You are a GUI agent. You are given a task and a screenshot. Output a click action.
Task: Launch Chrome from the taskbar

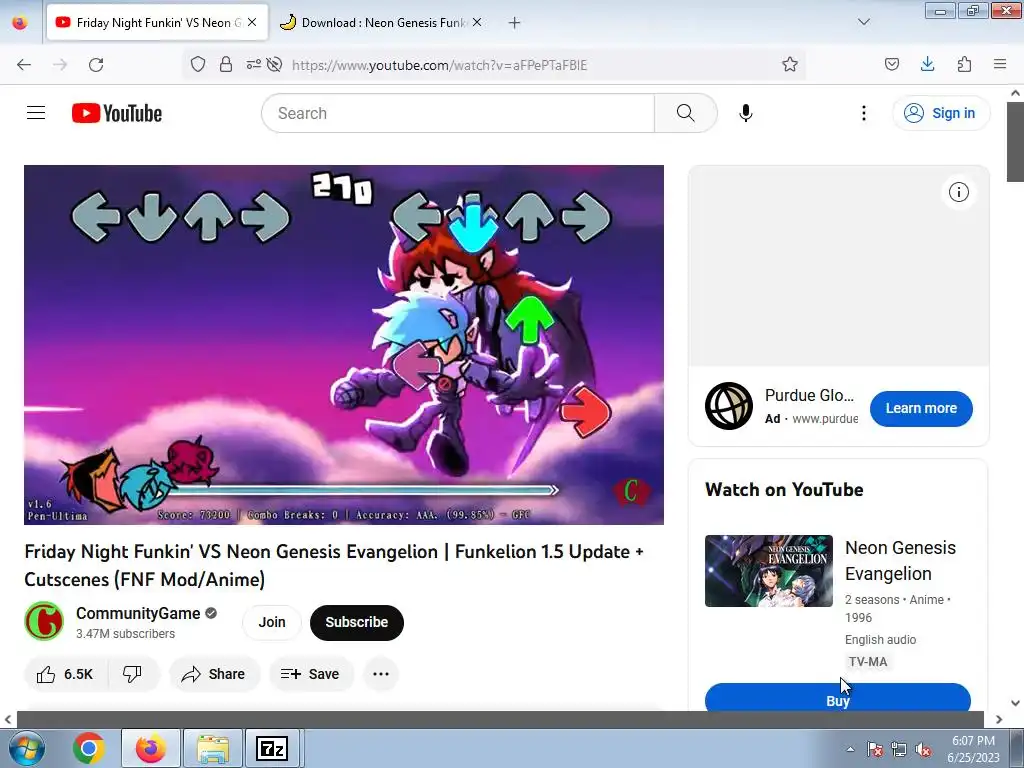(x=89, y=748)
